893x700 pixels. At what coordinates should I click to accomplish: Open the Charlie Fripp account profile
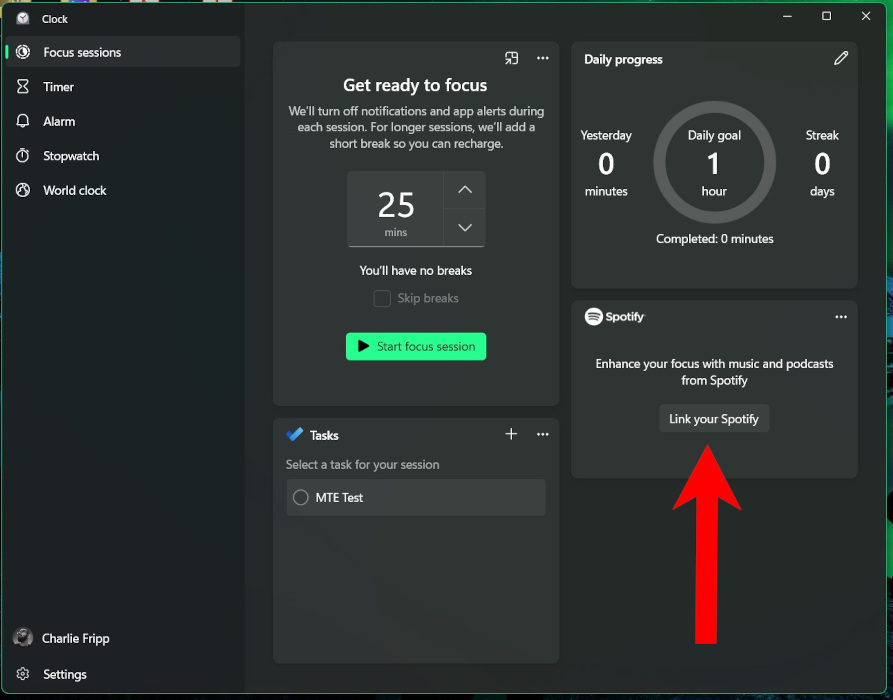coord(75,638)
